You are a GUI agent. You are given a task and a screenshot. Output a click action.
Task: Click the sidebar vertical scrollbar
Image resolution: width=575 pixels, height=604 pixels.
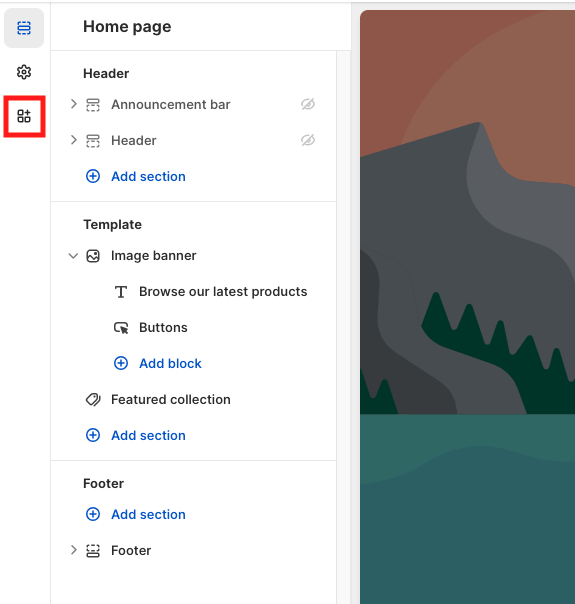(x=343, y=327)
